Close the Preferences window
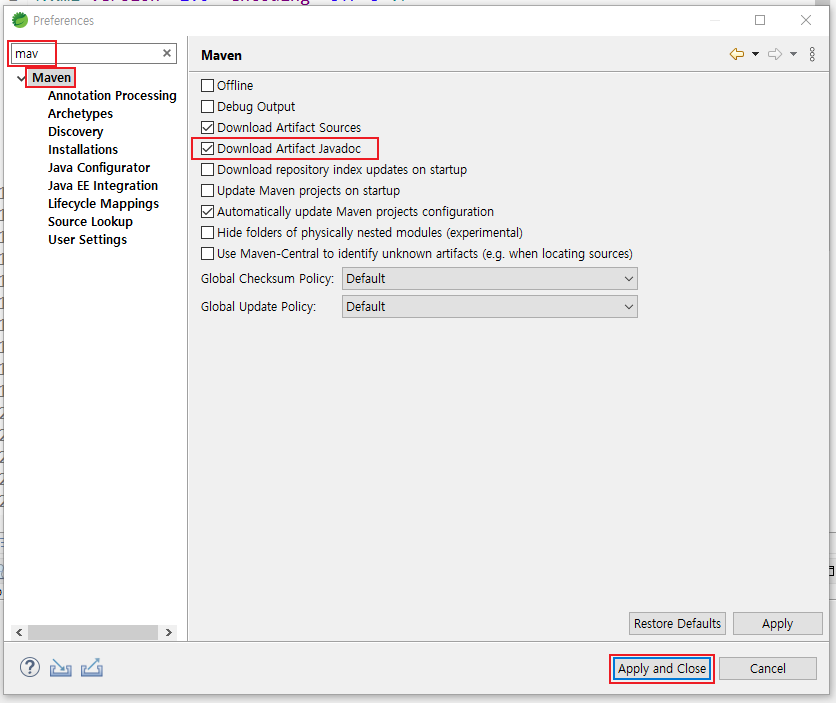This screenshot has height=703, width=836. pos(806,20)
